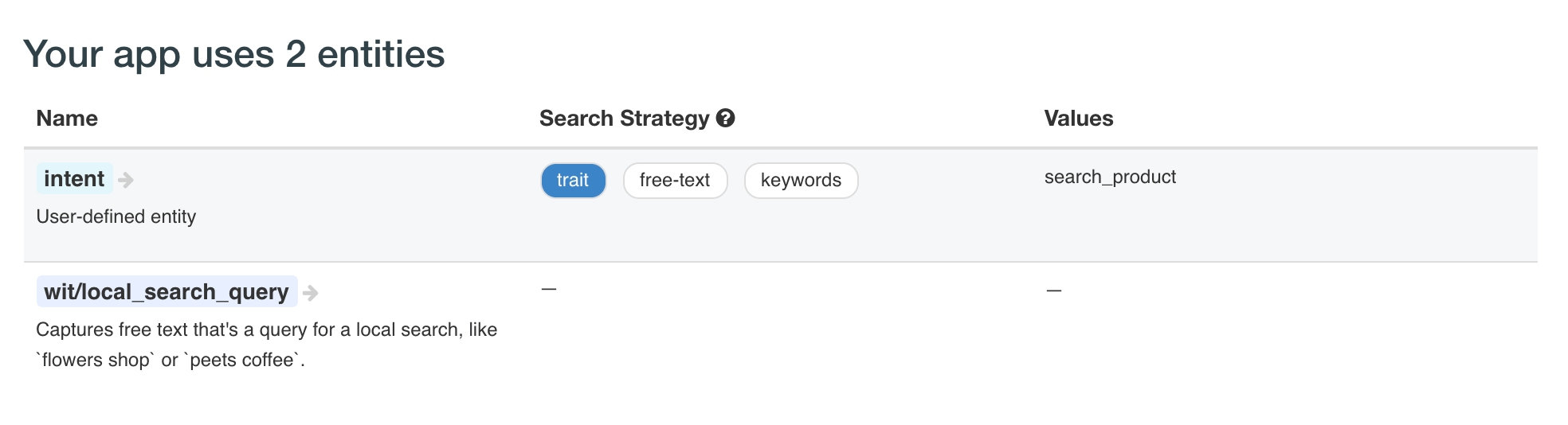Click the Name column header

pos(67,119)
